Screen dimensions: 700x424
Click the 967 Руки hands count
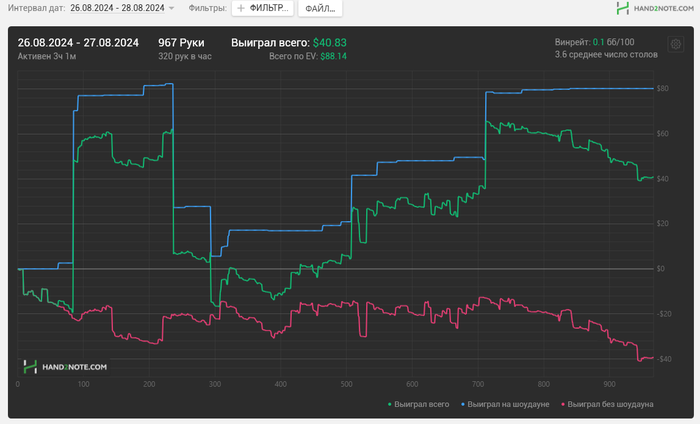tap(181, 43)
